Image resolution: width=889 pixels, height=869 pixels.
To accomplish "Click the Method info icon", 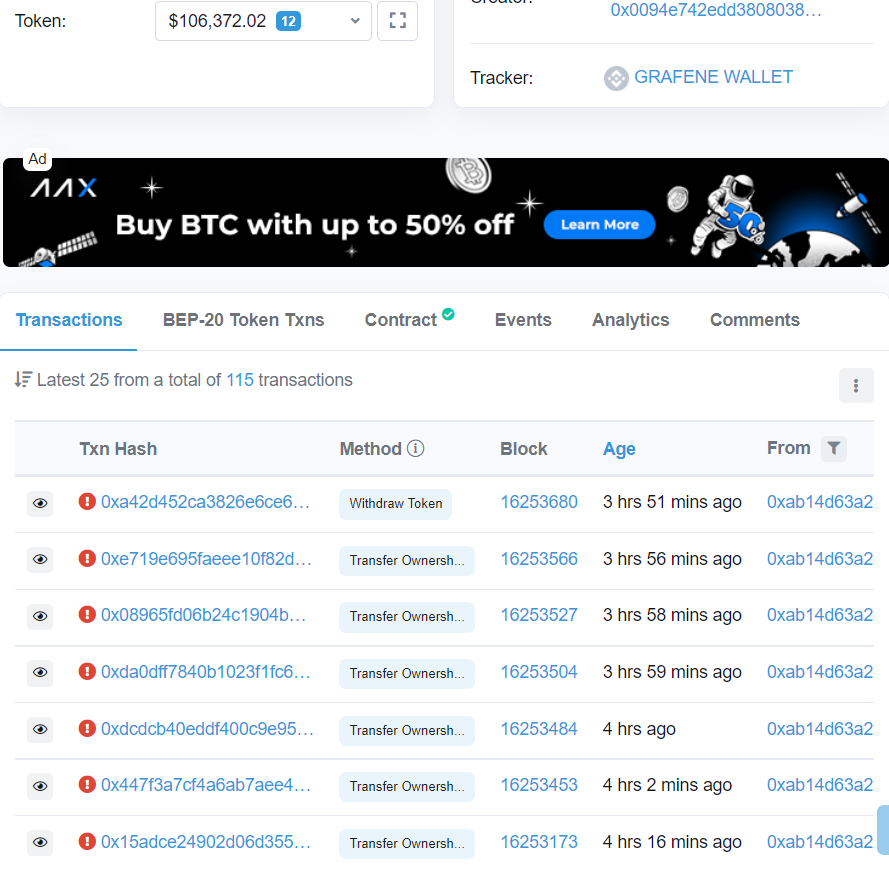I will (x=416, y=449).
